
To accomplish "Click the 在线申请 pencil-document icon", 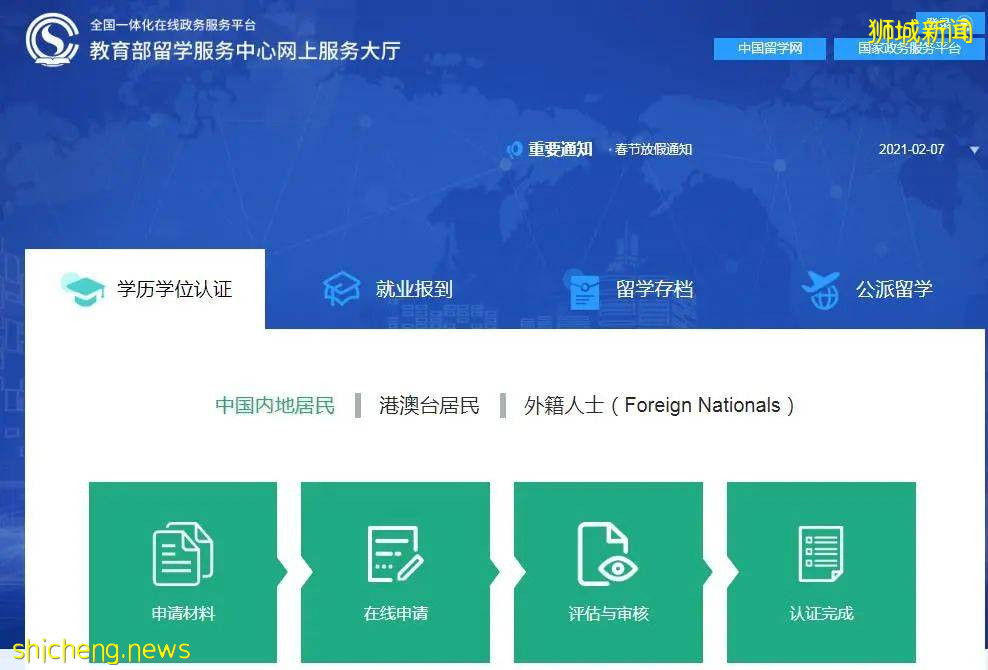I will pos(395,552).
